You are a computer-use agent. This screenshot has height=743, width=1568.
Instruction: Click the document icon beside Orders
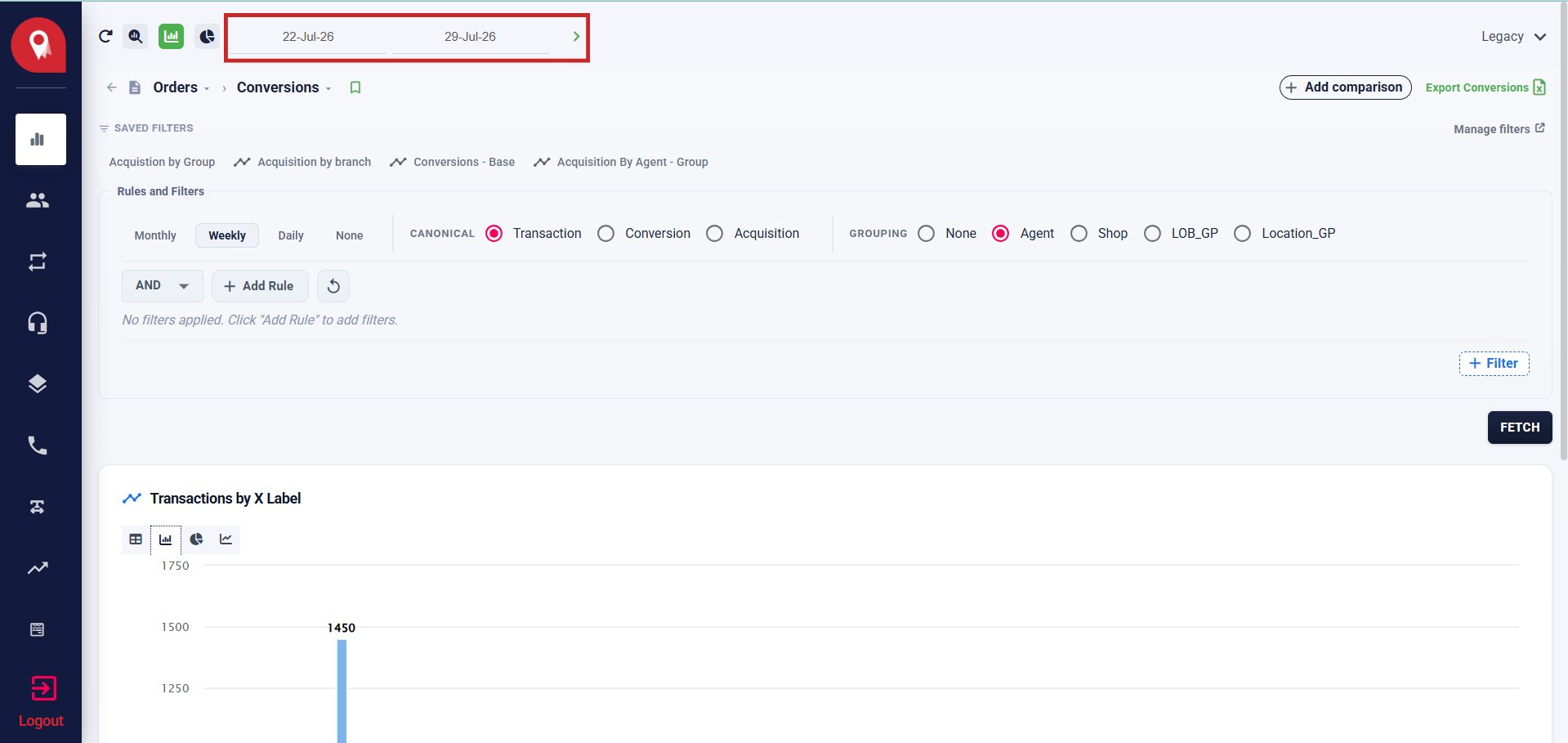pyautogui.click(x=135, y=87)
